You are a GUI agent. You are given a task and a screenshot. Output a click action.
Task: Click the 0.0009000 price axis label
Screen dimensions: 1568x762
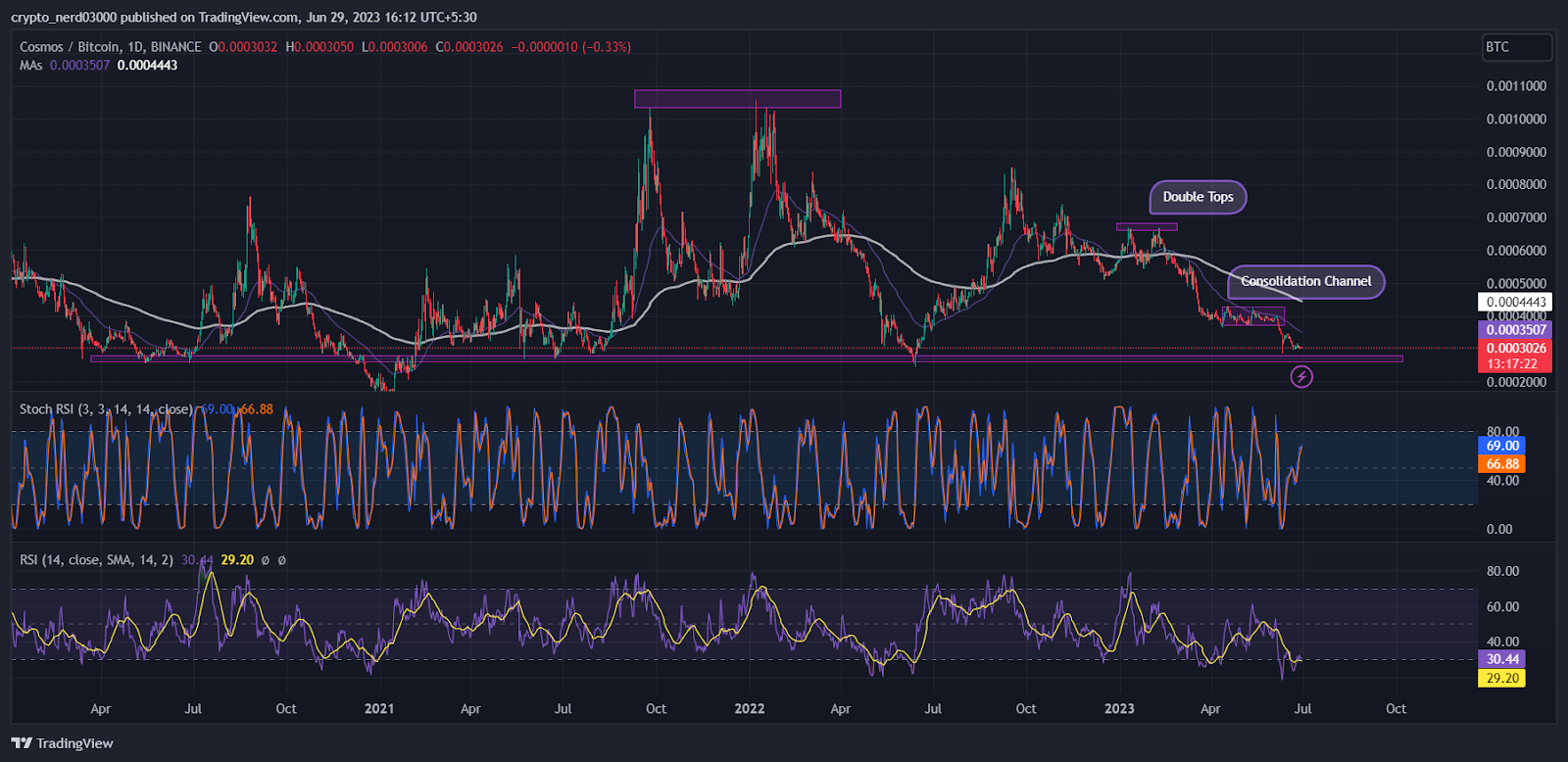tap(1516, 152)
